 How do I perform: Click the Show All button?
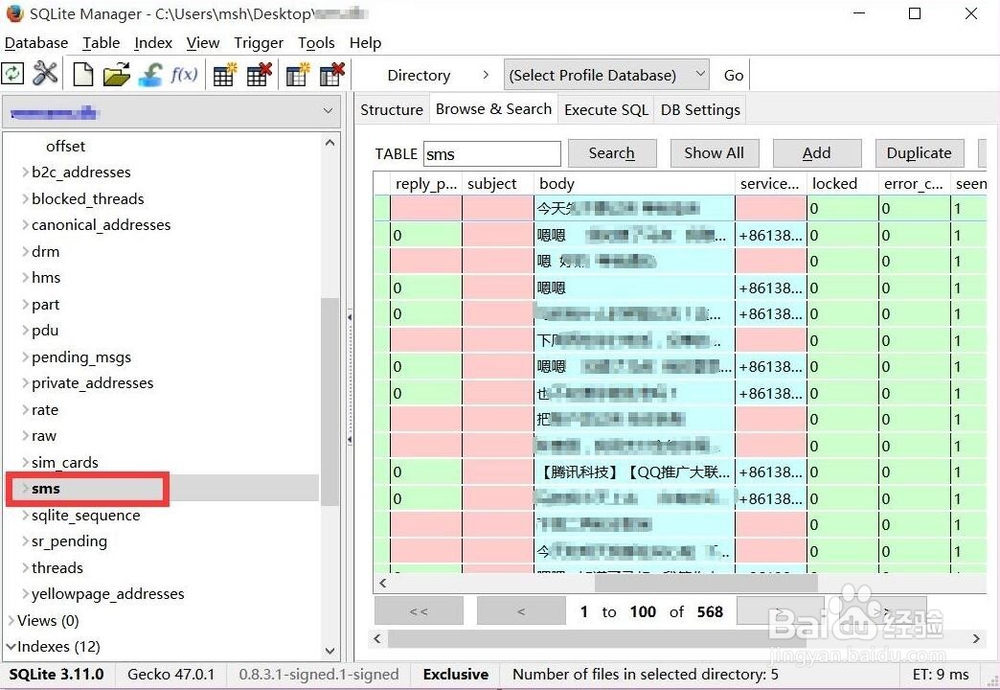714,153
